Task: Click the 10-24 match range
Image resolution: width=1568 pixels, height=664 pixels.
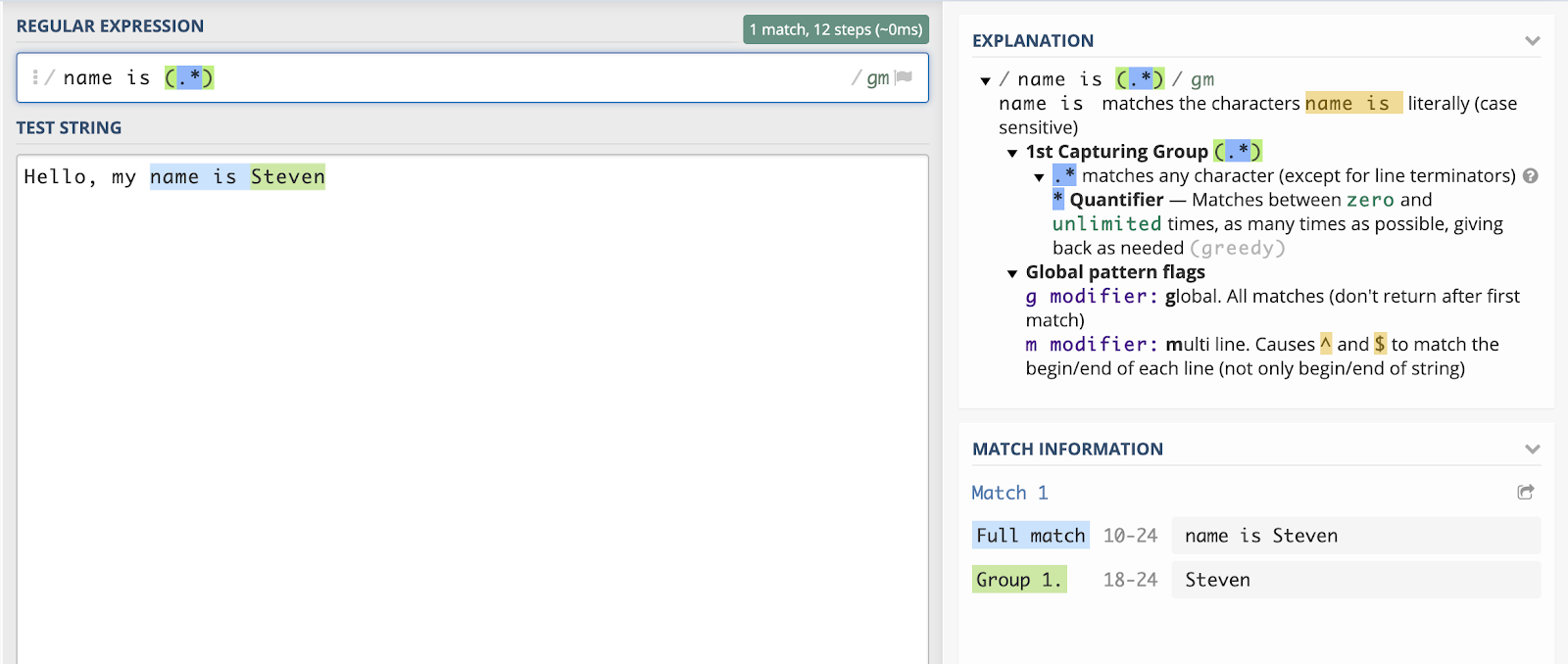Action: [x=1130, y=536]
